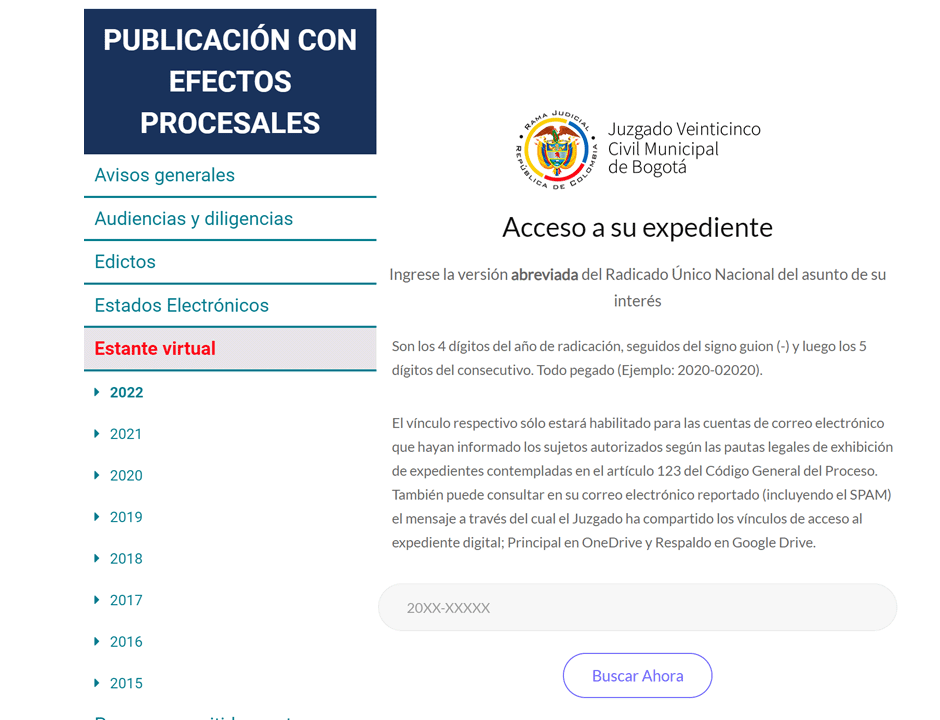
Task: Expand the 2018 year entry
Action: click(126, 558)
